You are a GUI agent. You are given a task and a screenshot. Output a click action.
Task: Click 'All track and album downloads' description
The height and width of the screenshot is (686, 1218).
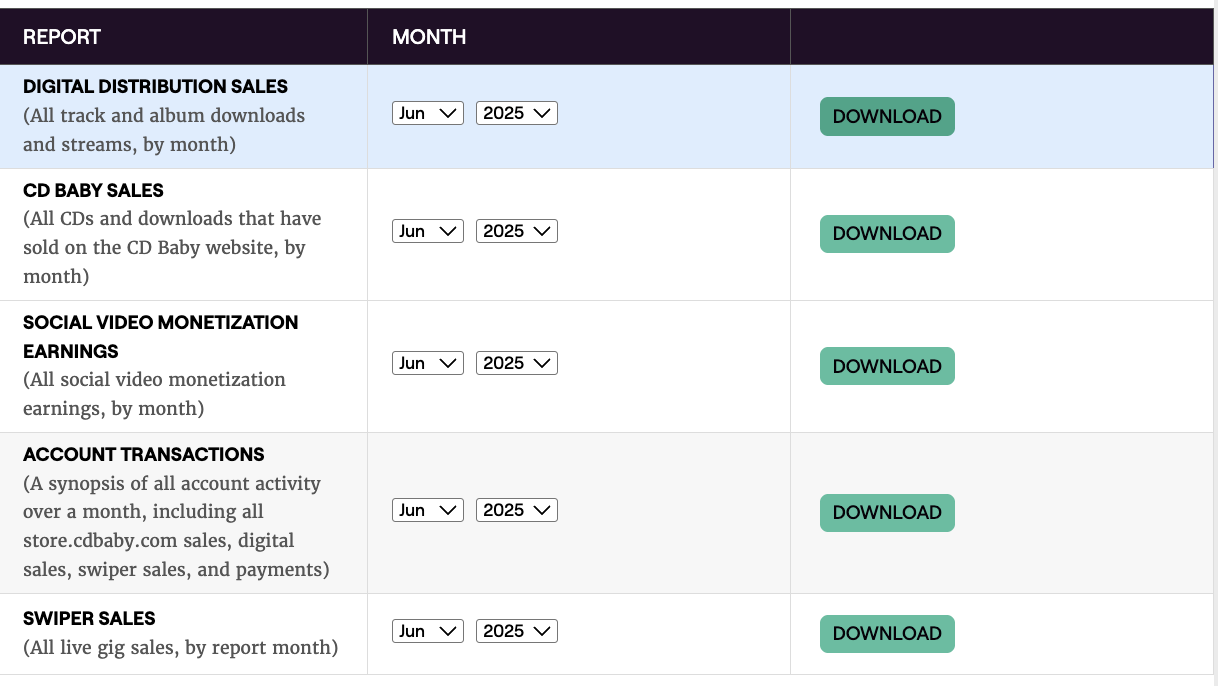tap(164, 130)
